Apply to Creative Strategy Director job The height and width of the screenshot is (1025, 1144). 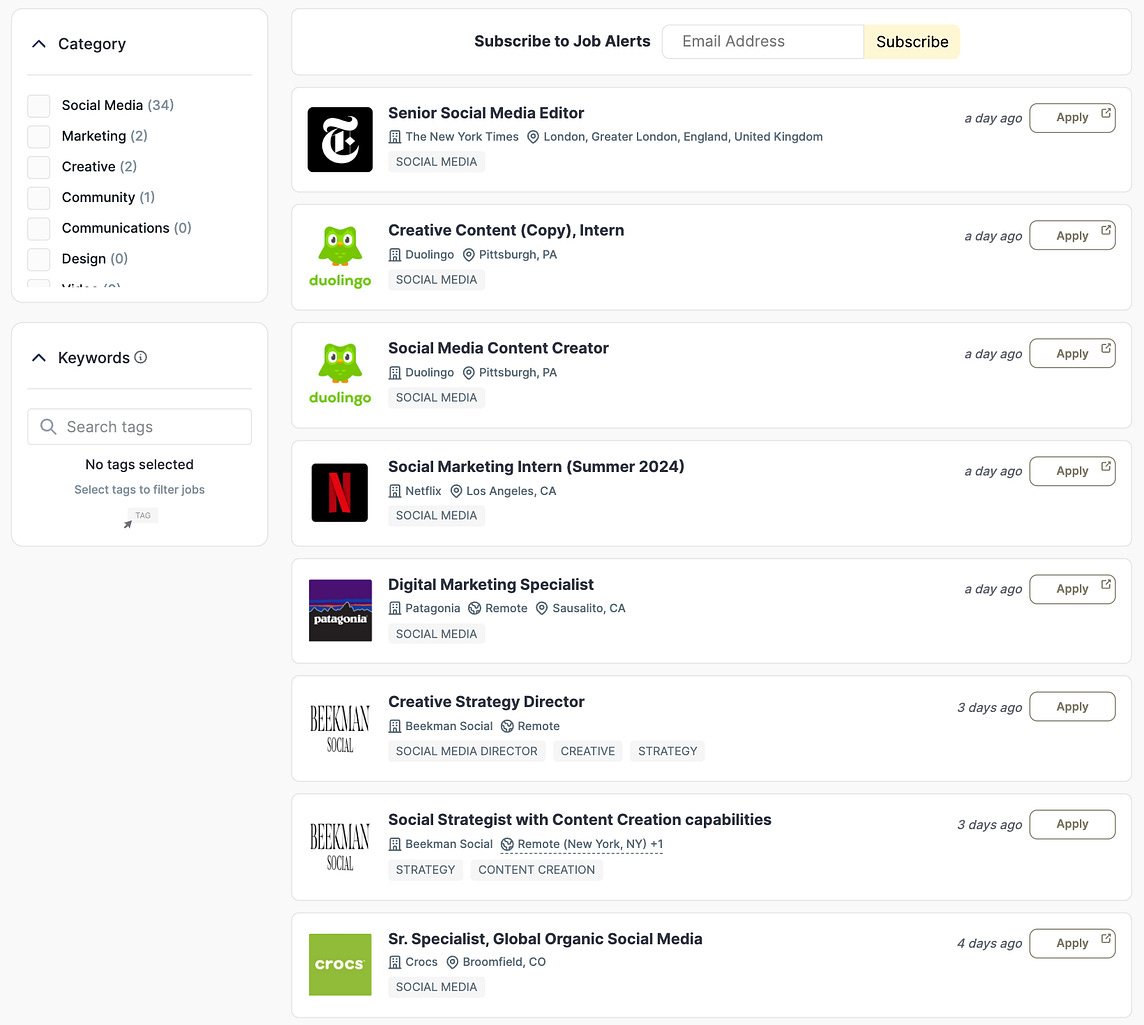click(x=1072, y=707)
